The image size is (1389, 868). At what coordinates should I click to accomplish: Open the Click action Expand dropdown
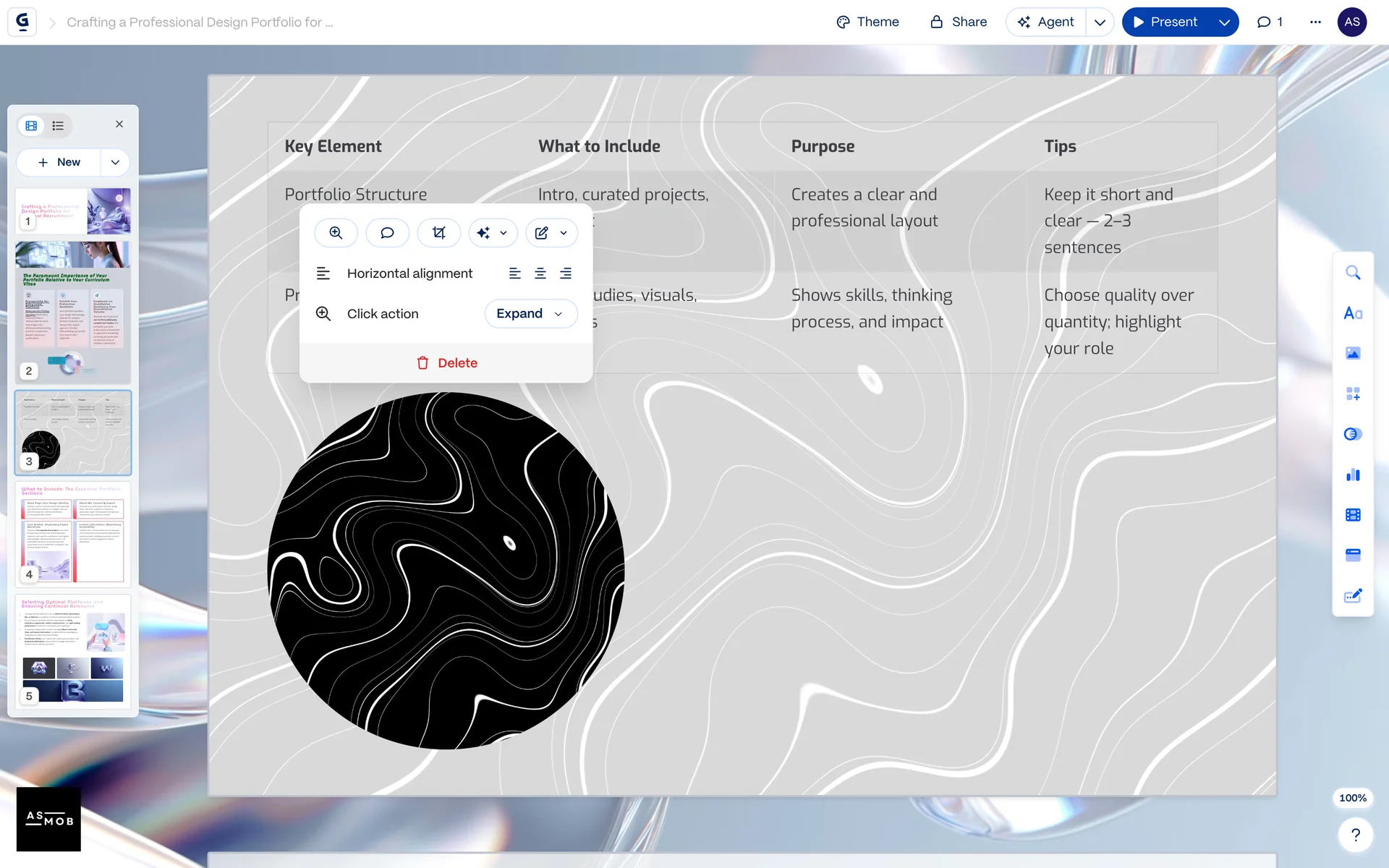click(530, 314)
